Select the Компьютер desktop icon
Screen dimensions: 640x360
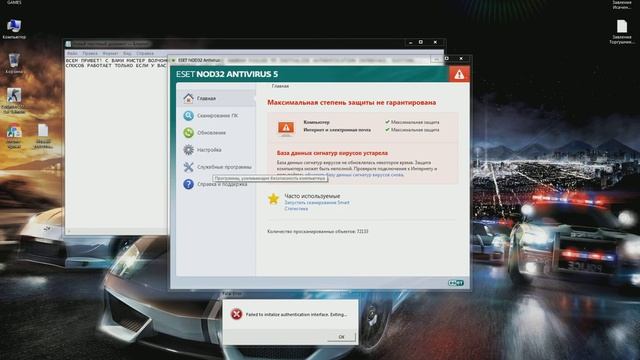coord(13,29)
